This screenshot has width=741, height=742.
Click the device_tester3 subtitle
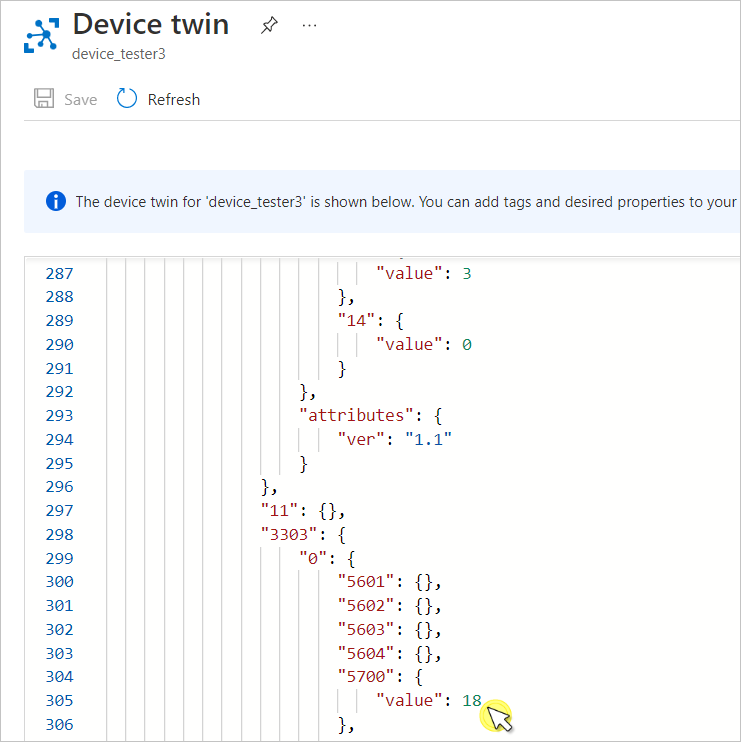tap(119, 54)
